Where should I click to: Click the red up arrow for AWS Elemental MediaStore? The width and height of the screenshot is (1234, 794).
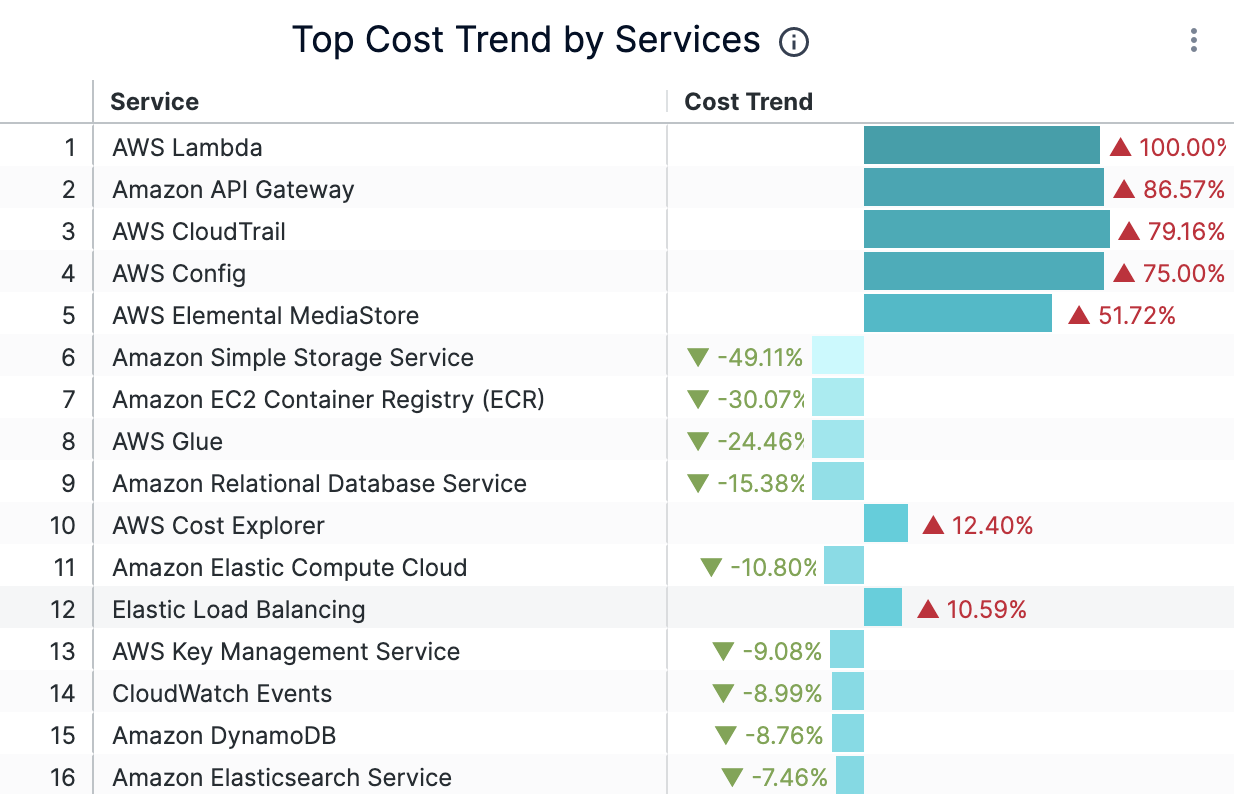(x=1079, y=316)
